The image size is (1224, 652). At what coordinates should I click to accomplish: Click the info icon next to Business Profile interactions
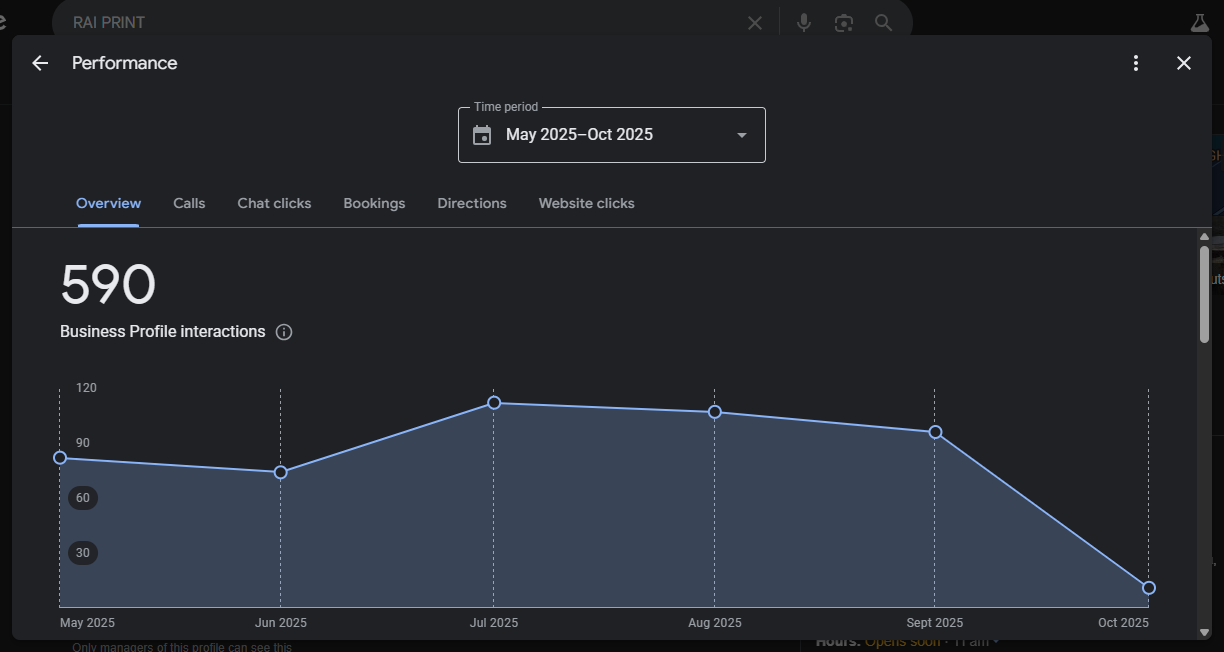pos(284,332)
